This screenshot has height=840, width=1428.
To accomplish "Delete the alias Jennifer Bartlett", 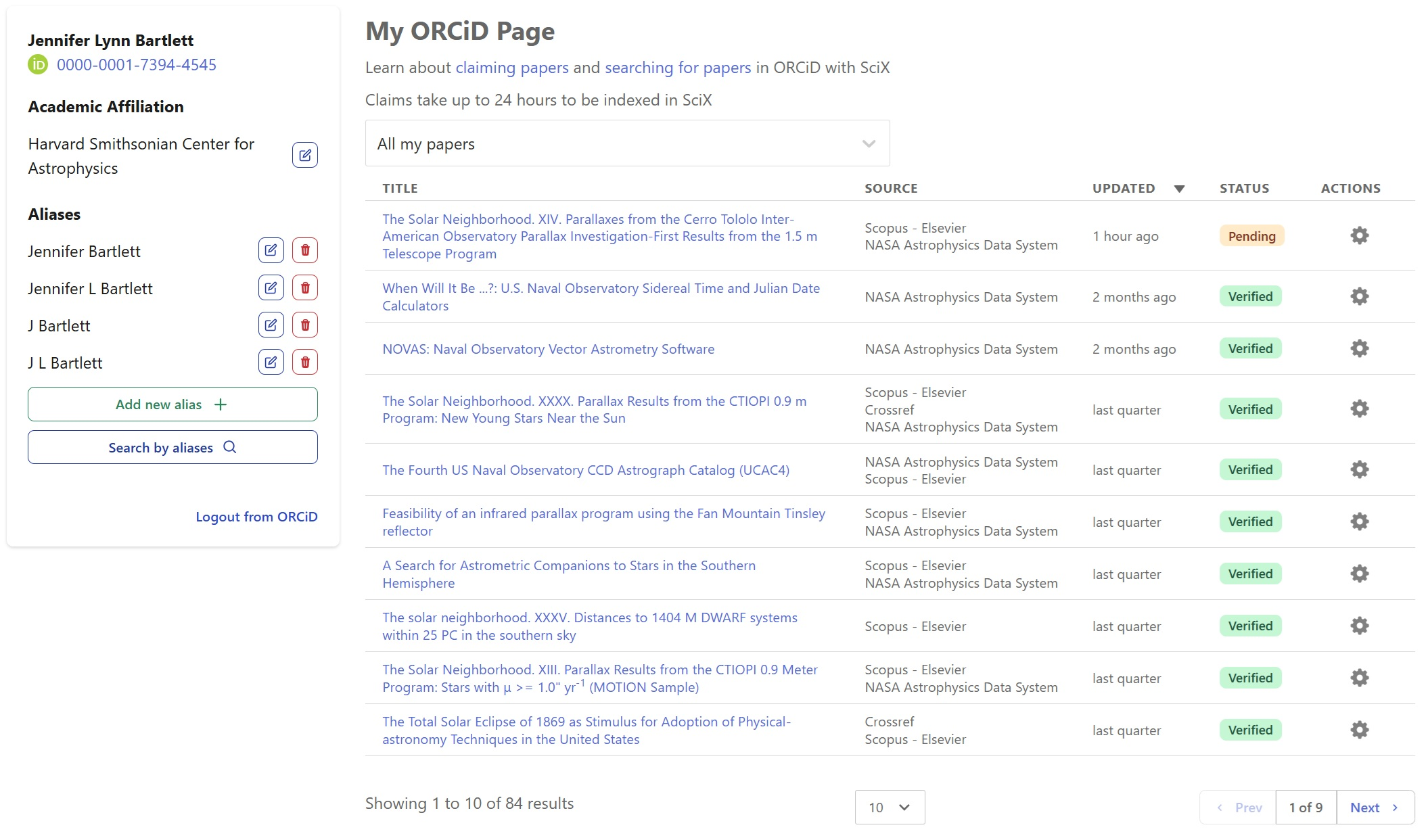I will pyautogui.click(x=305, y=250).
